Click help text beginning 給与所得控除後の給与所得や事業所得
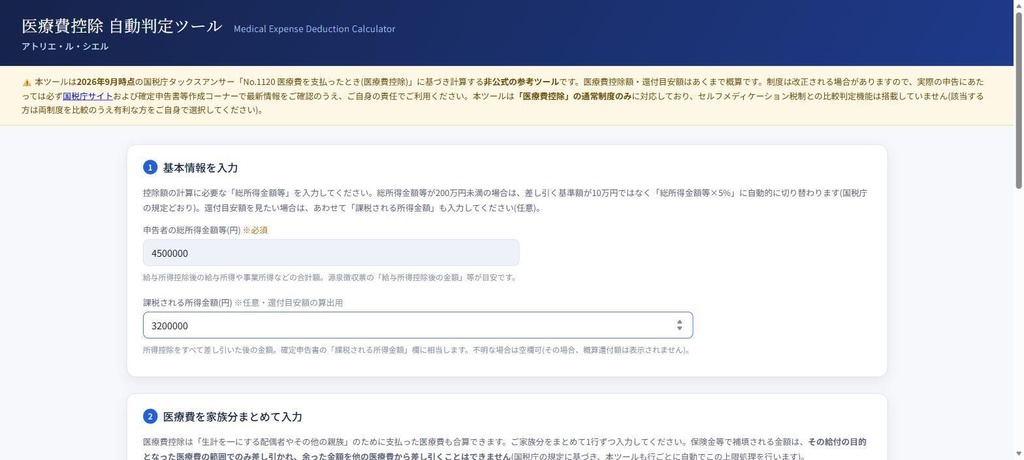1024x460 pixels. click(330, 278)
